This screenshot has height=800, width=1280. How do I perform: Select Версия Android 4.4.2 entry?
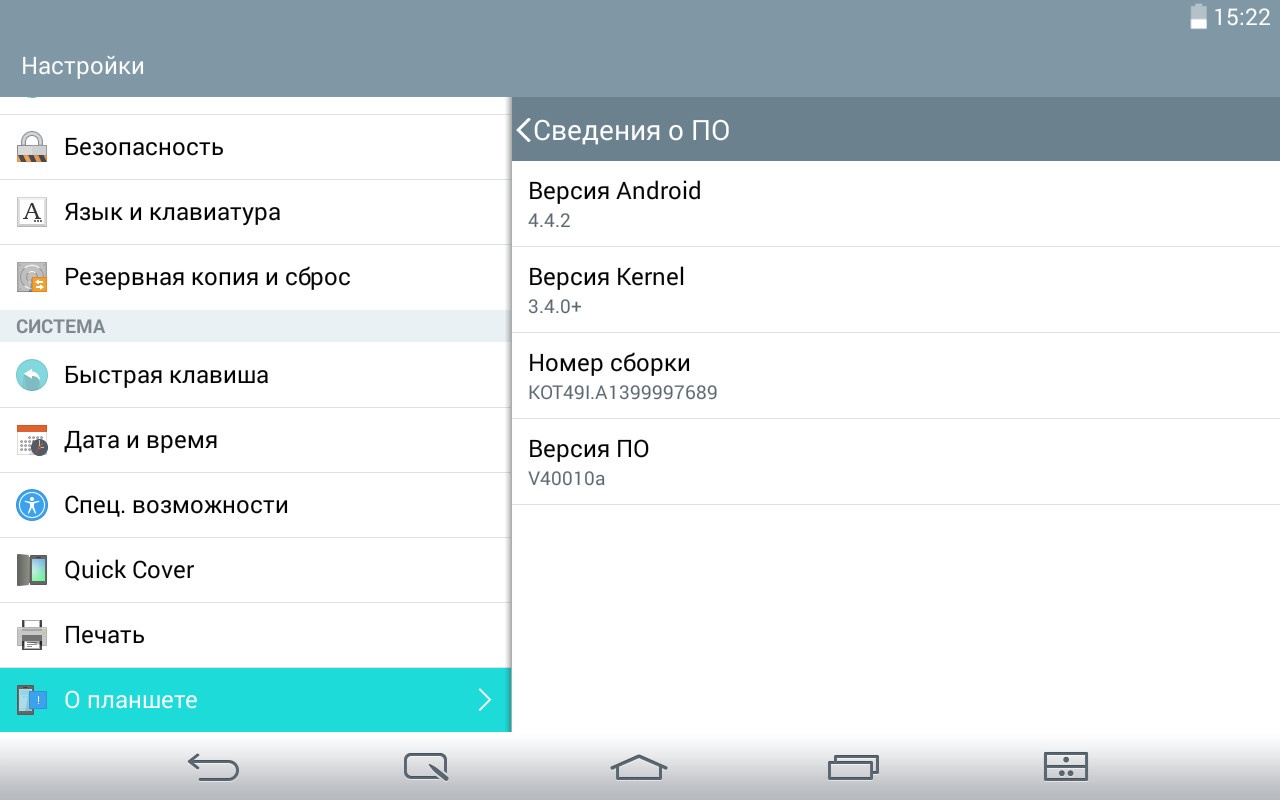pyautogui.click(x=895, y=204)
